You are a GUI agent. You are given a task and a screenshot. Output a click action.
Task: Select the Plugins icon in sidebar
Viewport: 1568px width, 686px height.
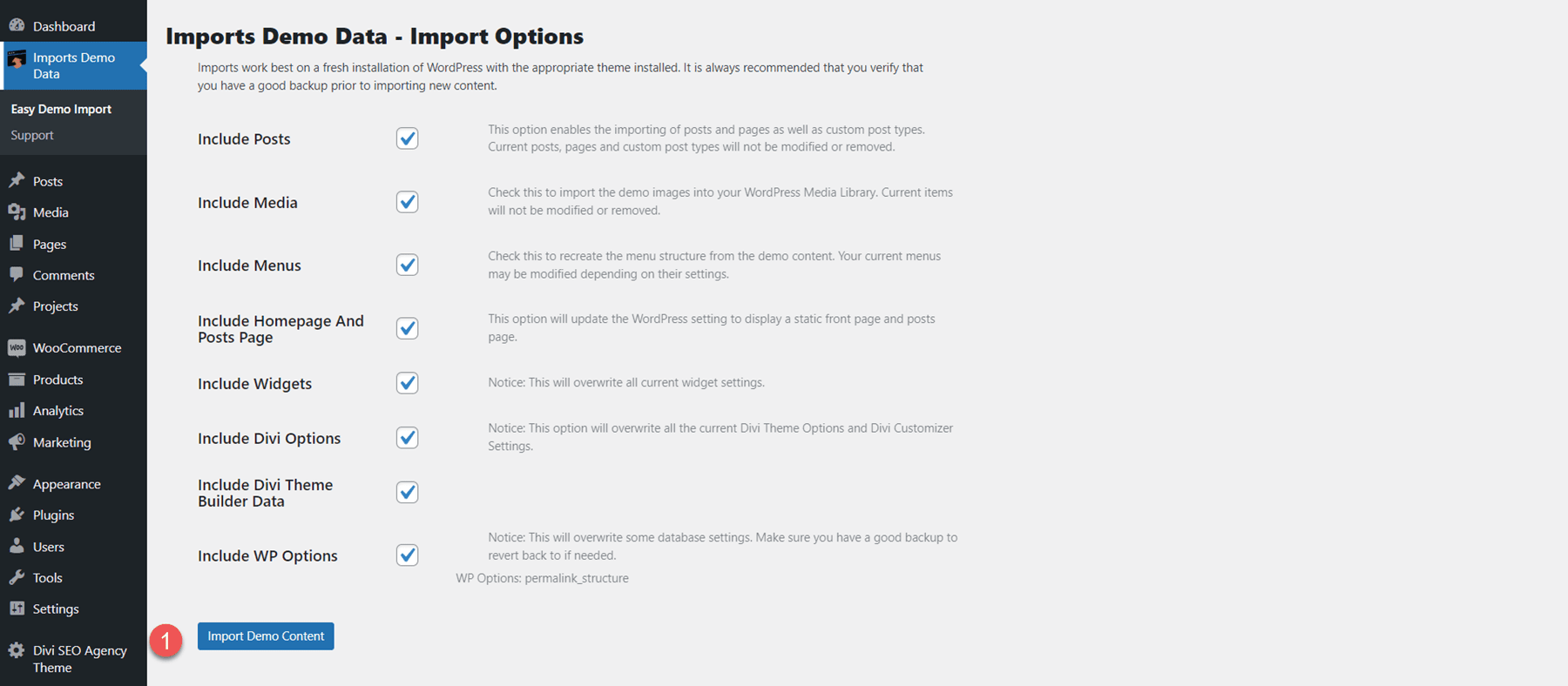coord(18,514)
